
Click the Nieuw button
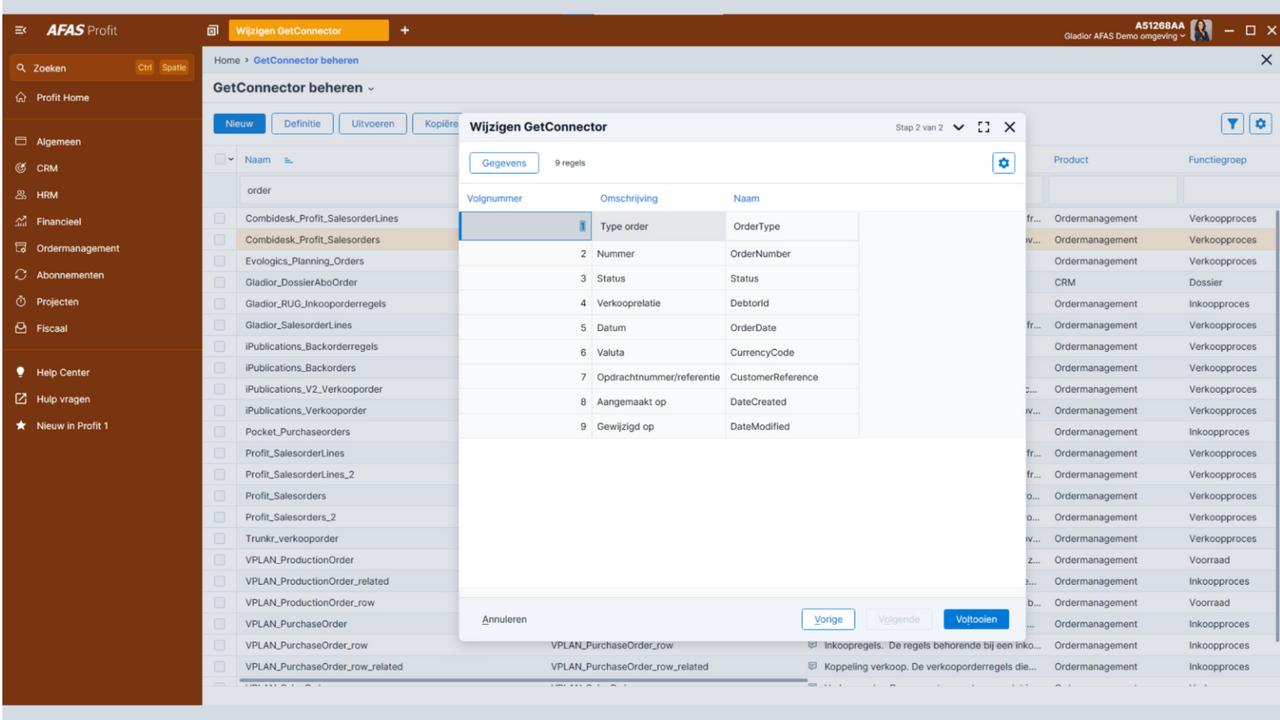tap(239, 124)
